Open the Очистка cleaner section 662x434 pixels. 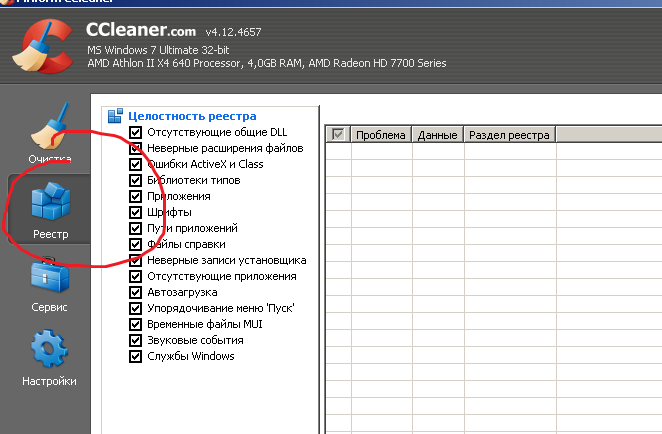point(49,133)
